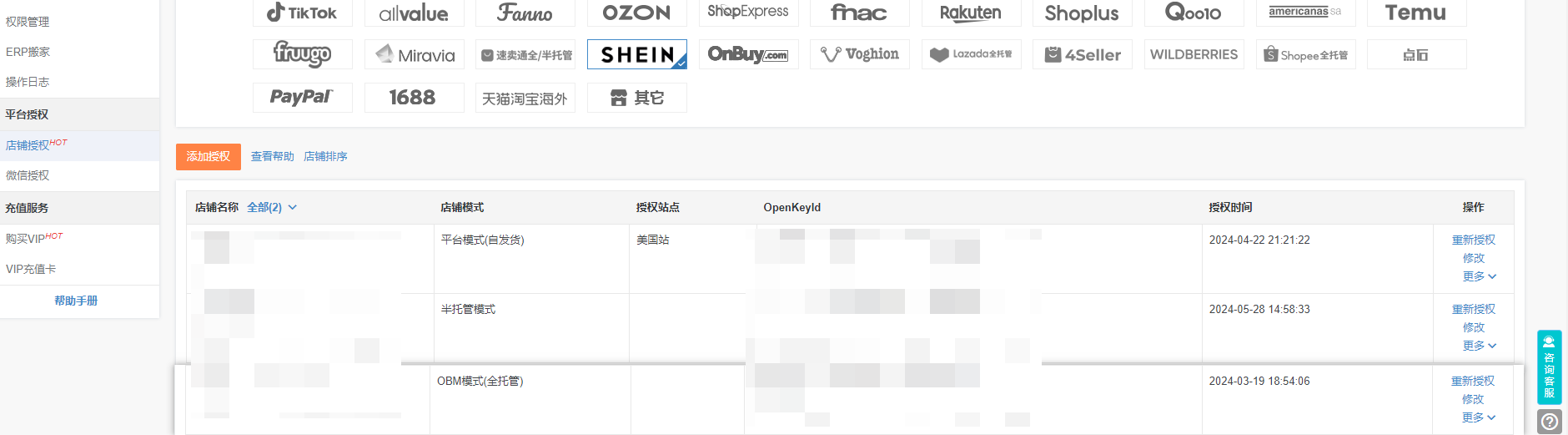The width and height of the screenshot is (1568, 435).
Task: Select the TikTok platform logo
Action: tap(302, 13)
